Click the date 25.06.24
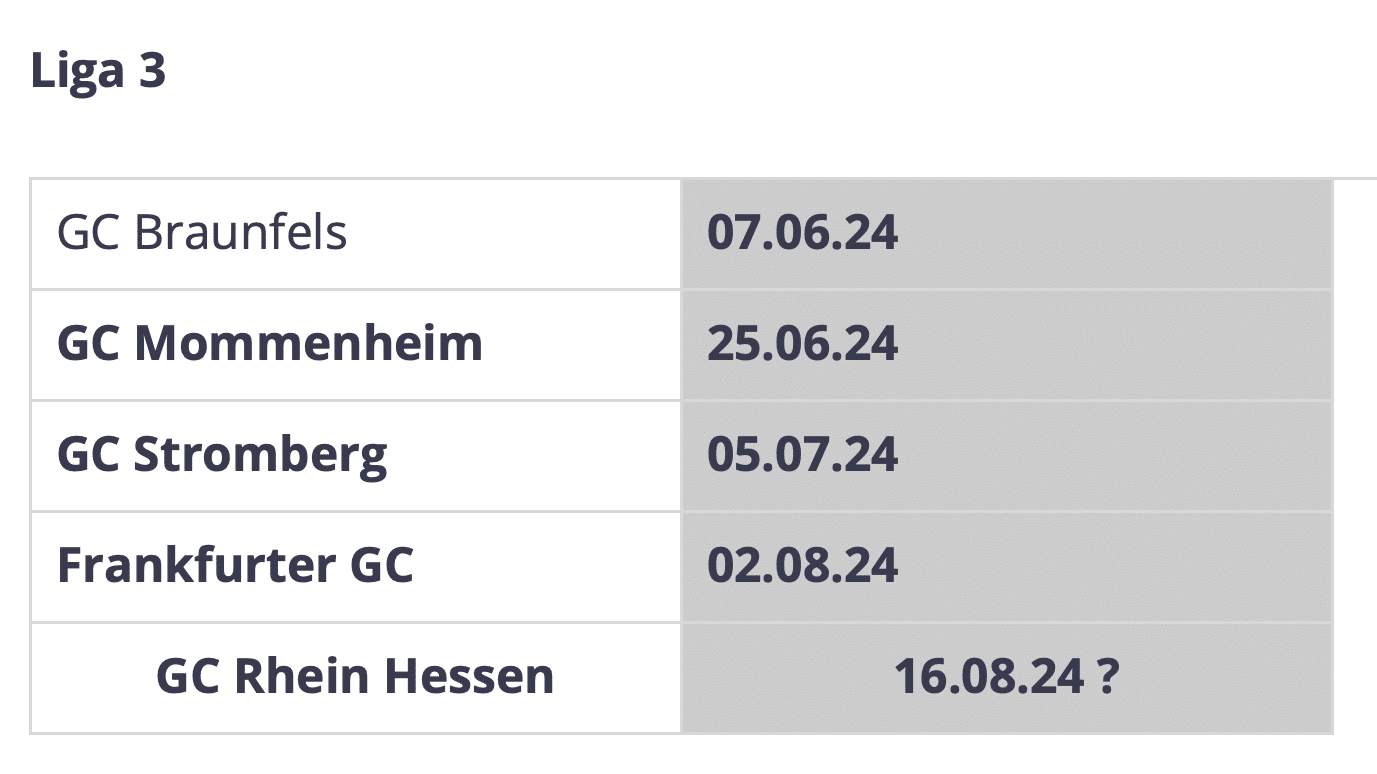This screenshot has width=1377, height=774. point(803,344)
